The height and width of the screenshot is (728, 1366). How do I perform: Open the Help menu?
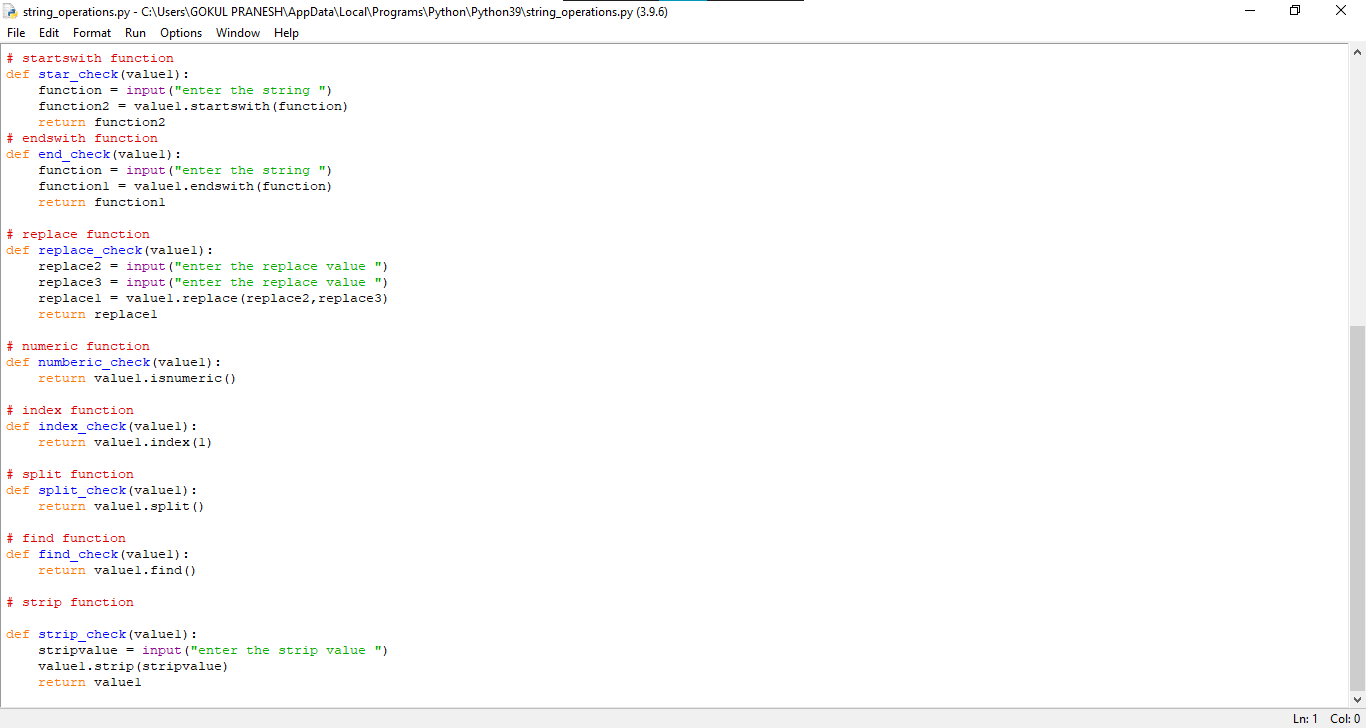(286, 33)
